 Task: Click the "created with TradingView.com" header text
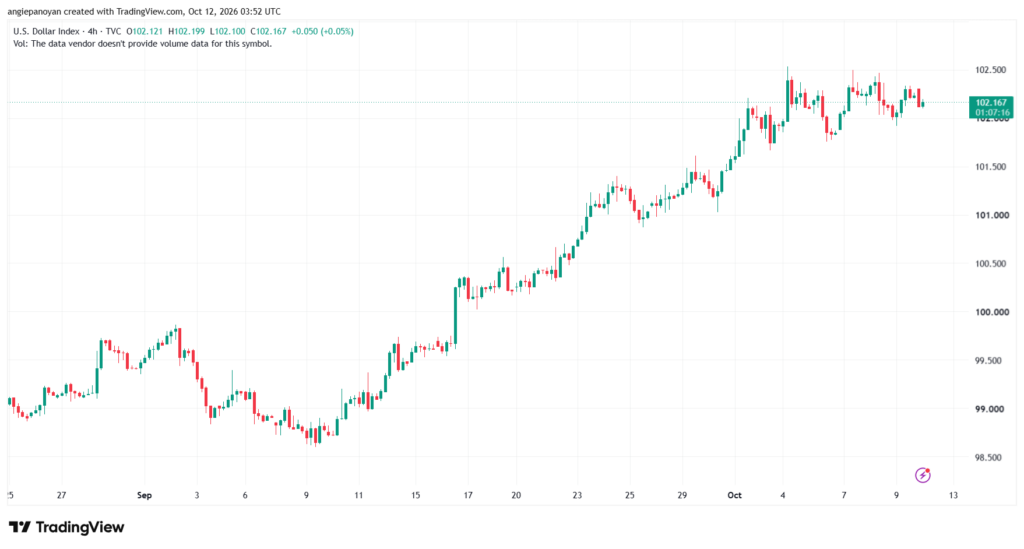pyautogui.click(x=123, y=12)
